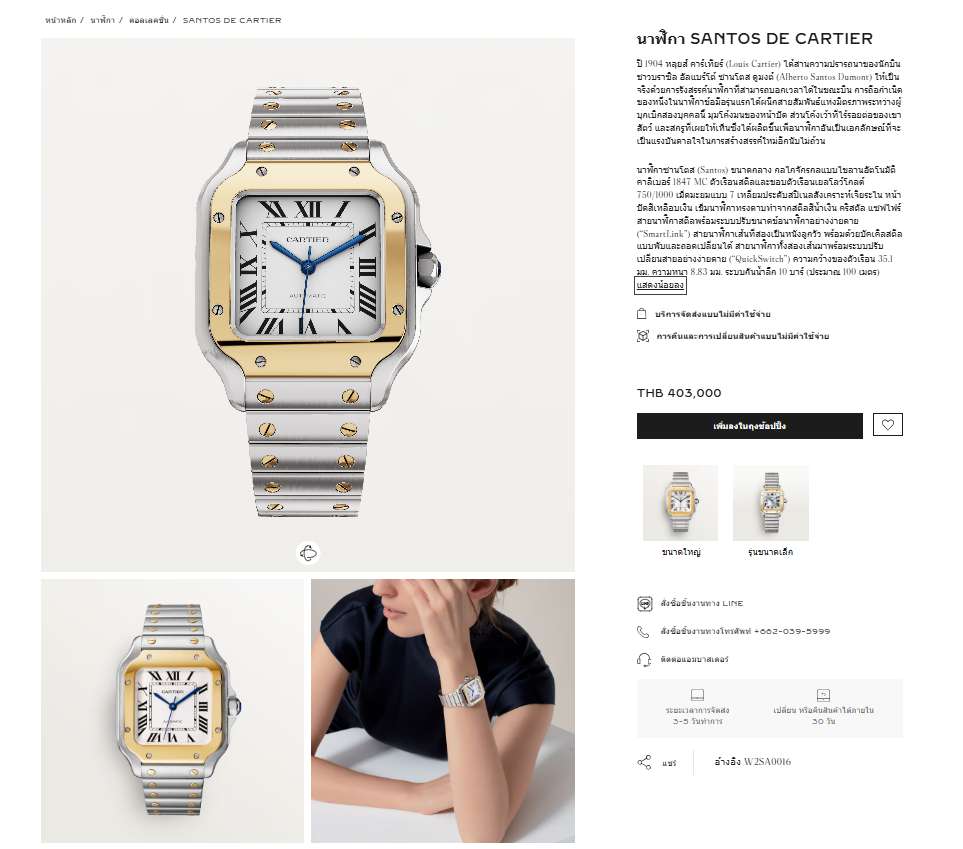
Task: Click the free delivery bag icon
Action: [642, 314]
